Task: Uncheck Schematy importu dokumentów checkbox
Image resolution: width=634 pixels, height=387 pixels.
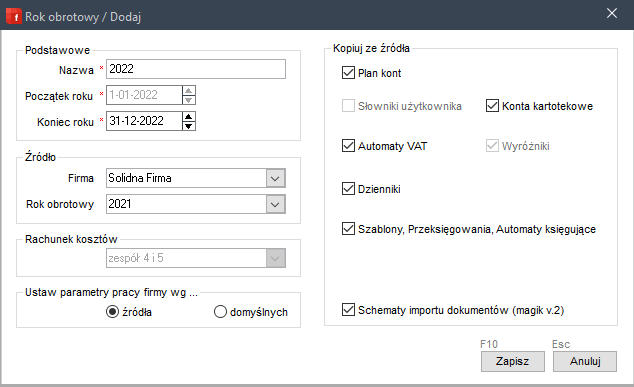Action: tap(348, 310)
